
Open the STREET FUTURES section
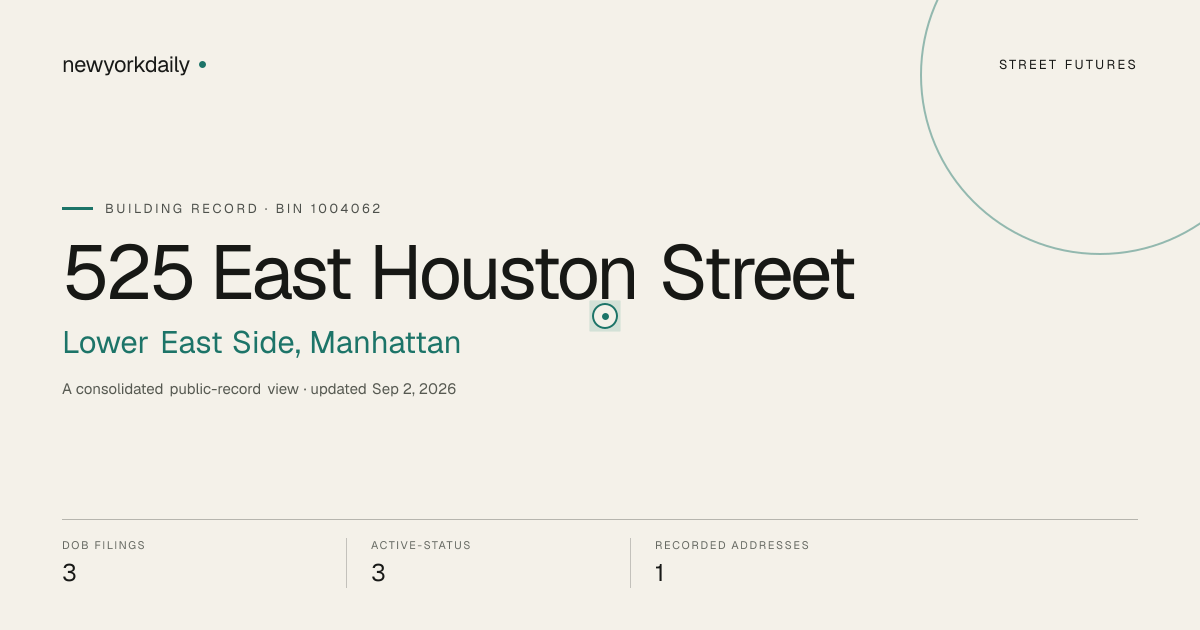click(x=1068, y=65)
